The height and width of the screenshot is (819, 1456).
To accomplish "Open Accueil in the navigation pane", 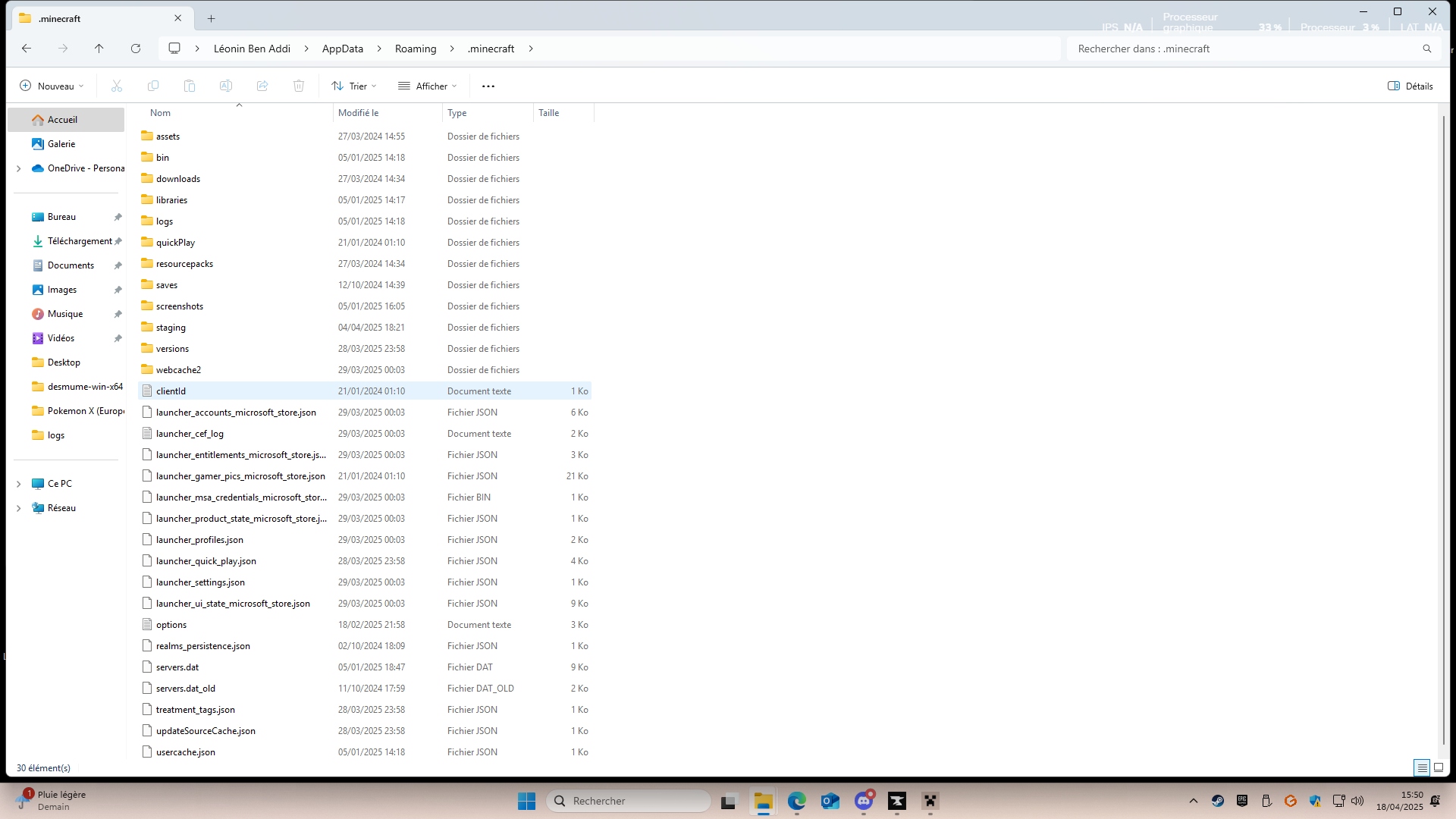I will 66,120.
